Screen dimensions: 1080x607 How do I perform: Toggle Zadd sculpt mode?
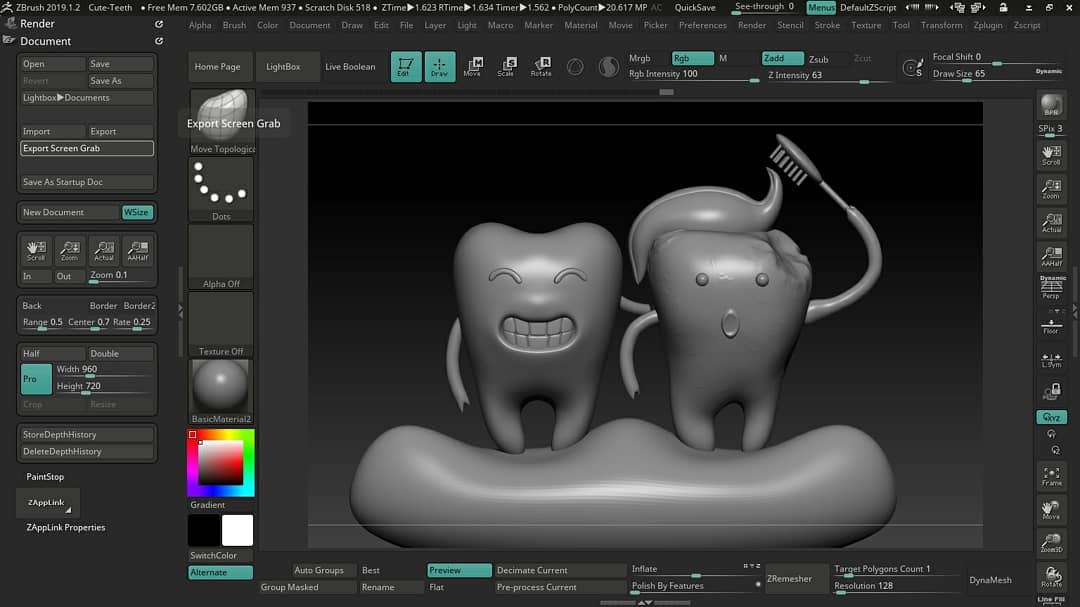click(x=782, y=59)
